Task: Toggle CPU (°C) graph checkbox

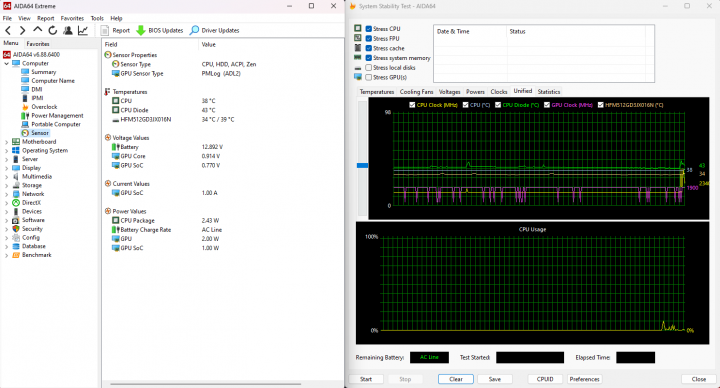Action: coord(465,105)
